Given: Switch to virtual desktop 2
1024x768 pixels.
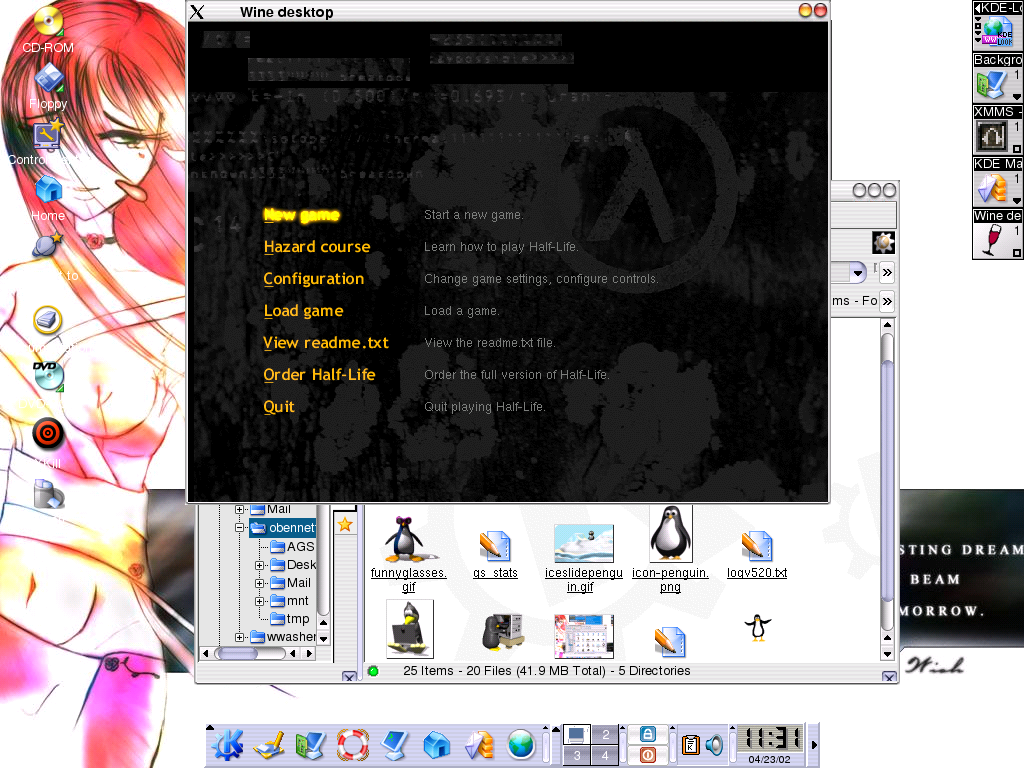Looking at the screenshot, I should point(605,735).
